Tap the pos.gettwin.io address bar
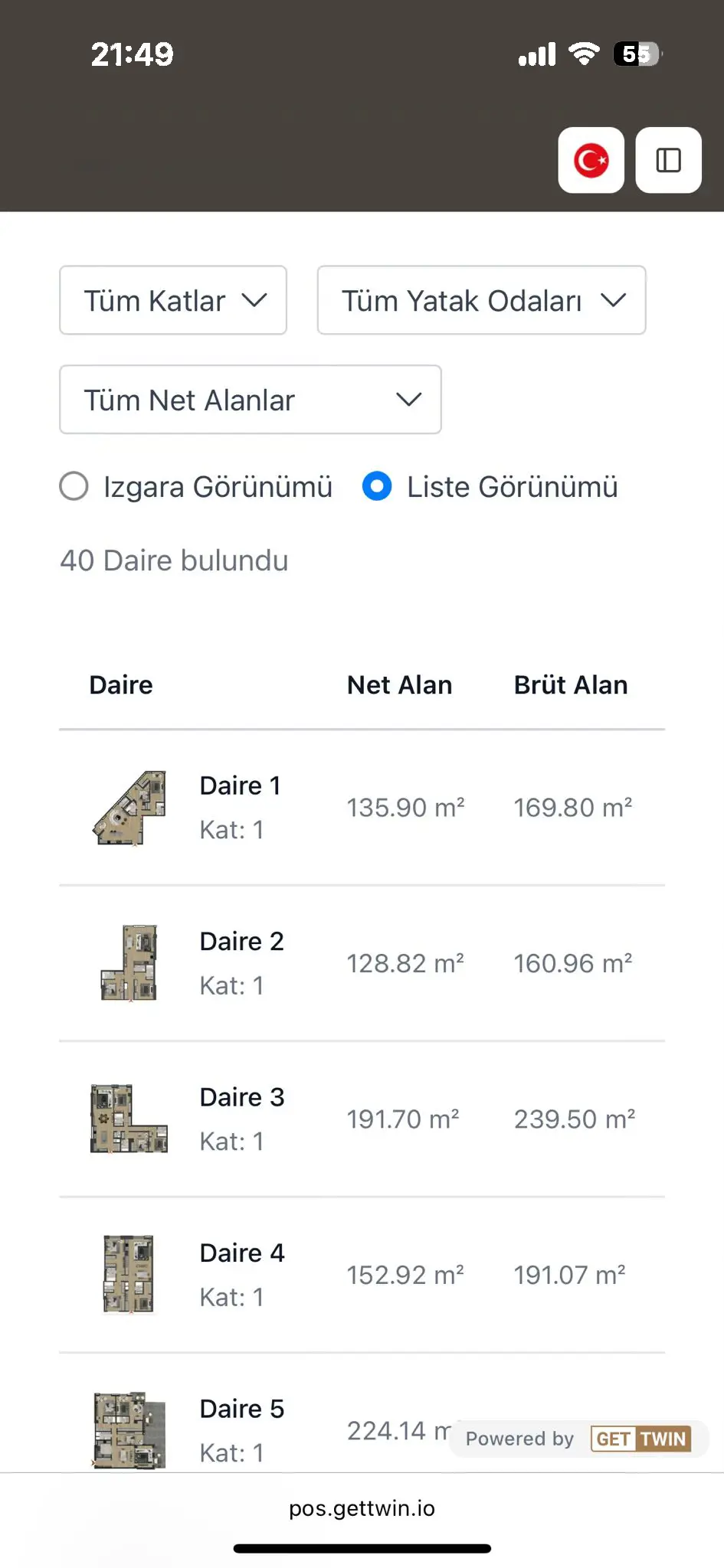The width and height of the screenshot is (724, 1568). (x=362, y=1508)
